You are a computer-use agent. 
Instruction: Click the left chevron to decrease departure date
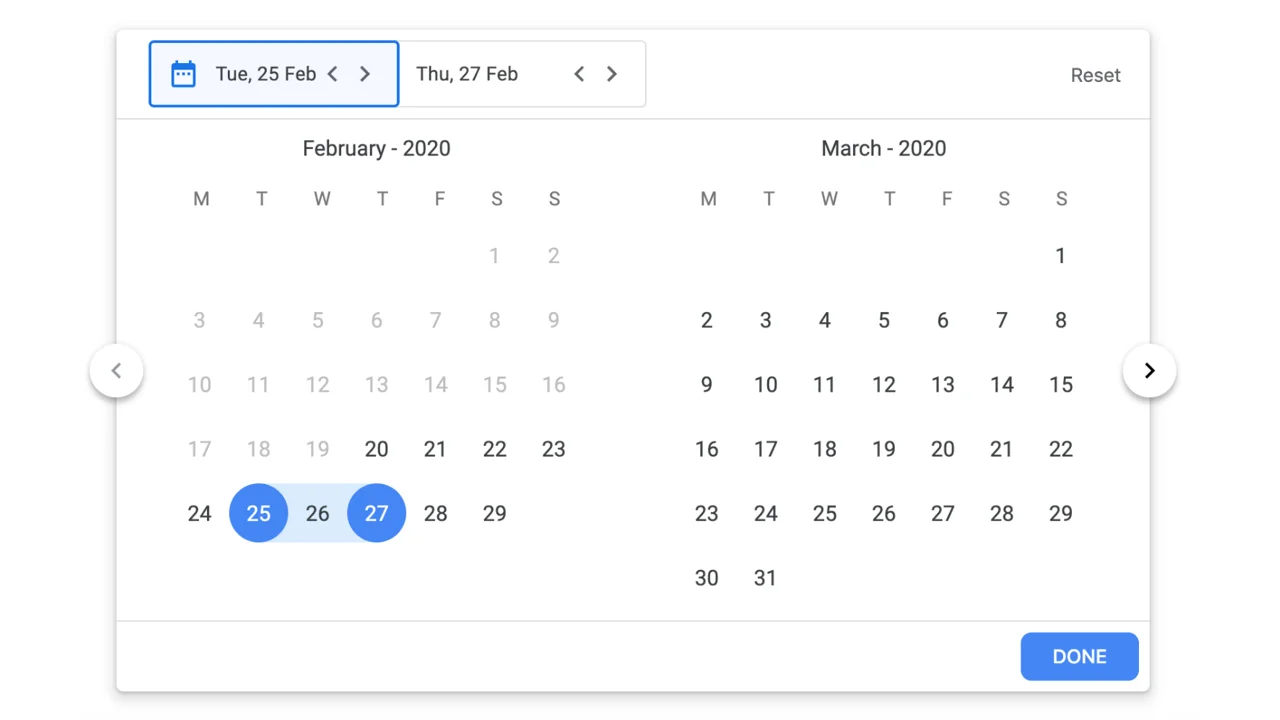332,73
